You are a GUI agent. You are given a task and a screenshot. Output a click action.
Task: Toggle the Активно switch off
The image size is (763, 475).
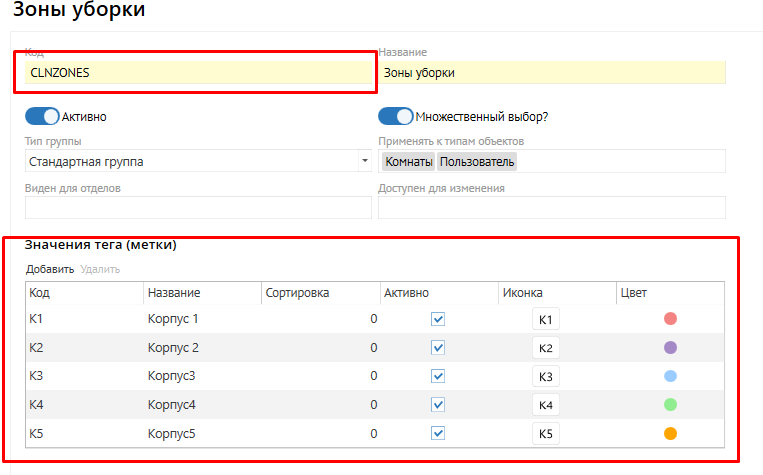pos(42,116)
